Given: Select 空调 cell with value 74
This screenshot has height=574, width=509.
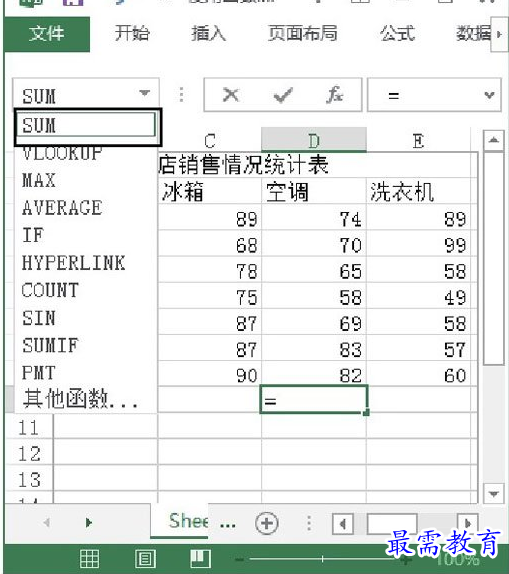Looking at the screenshot, I should pyautogui.click(x=314, y=218).
